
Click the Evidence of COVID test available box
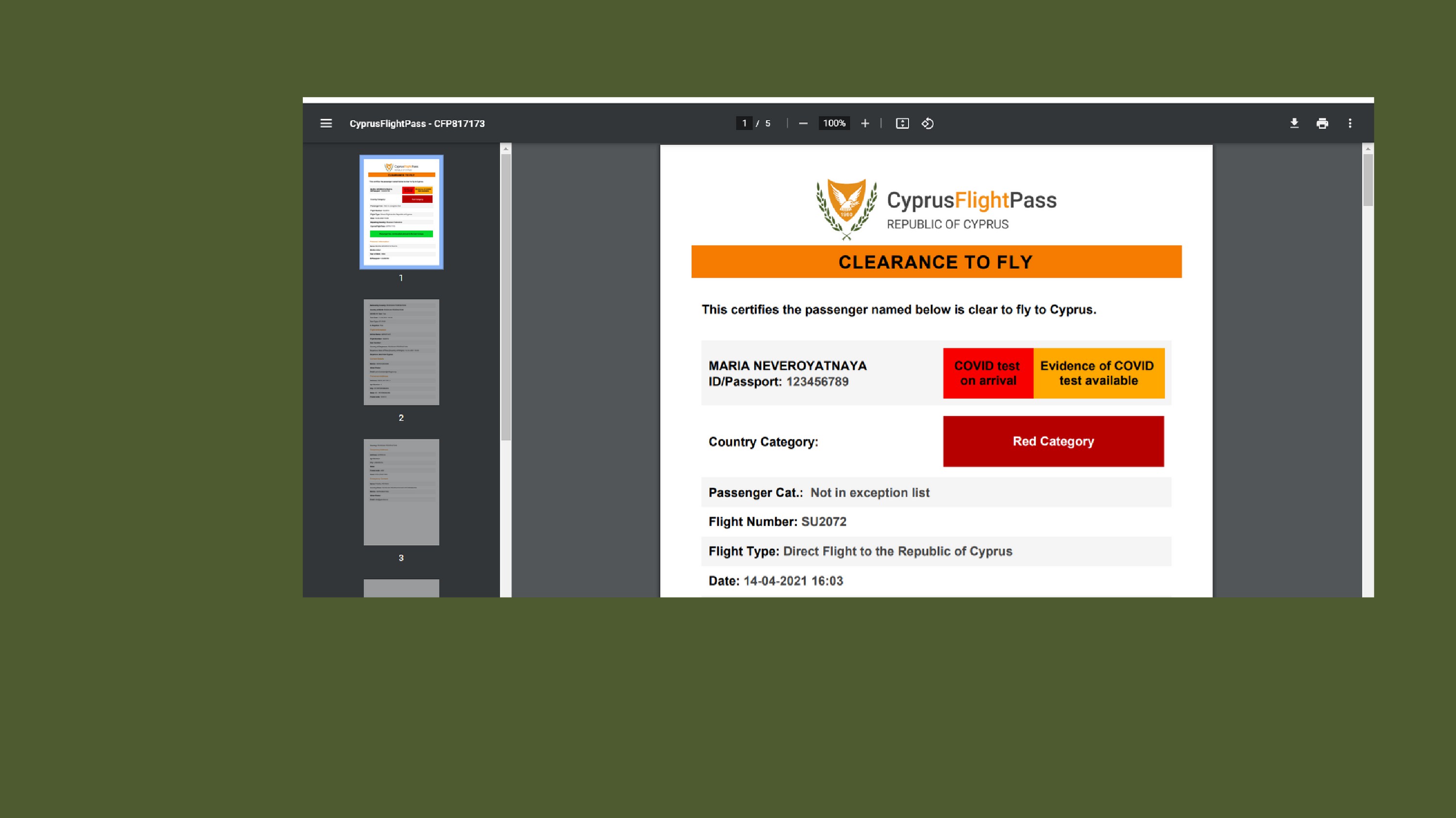(x=1099, y=373)
